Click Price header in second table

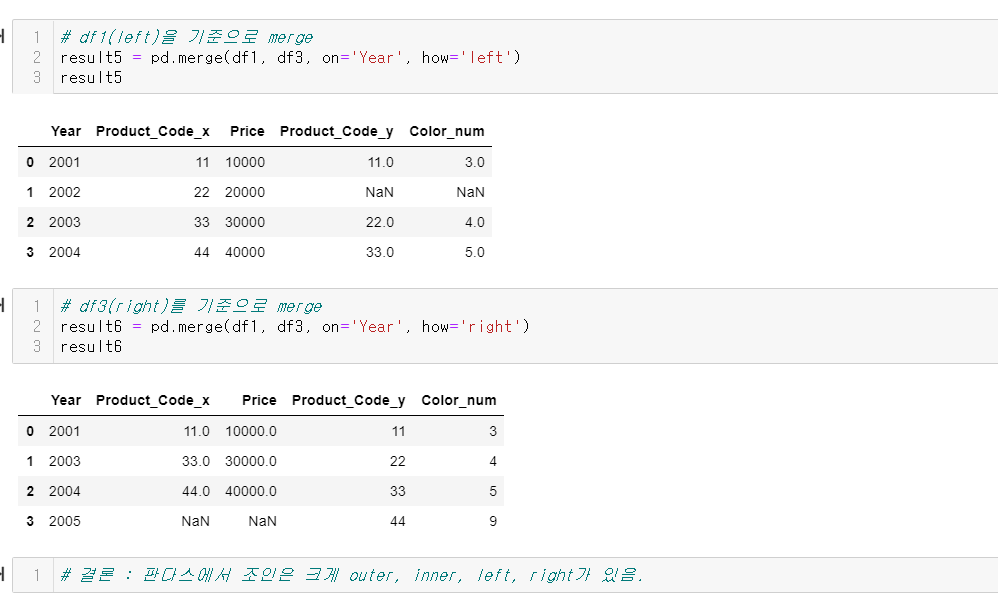coord(259,401)
